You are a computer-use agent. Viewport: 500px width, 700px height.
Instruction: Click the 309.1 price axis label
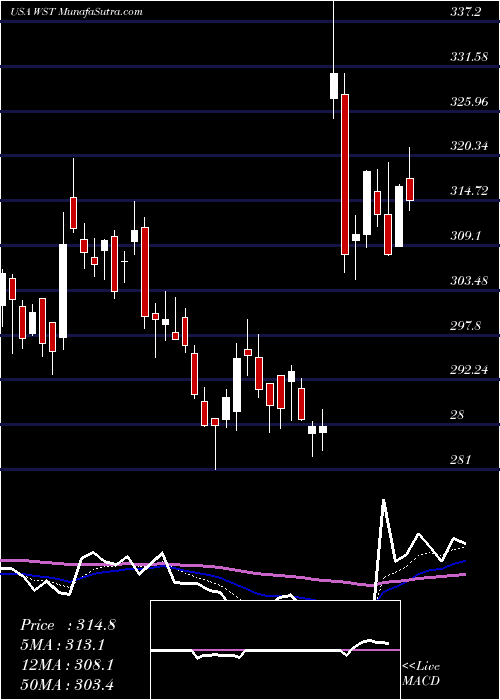465,235
